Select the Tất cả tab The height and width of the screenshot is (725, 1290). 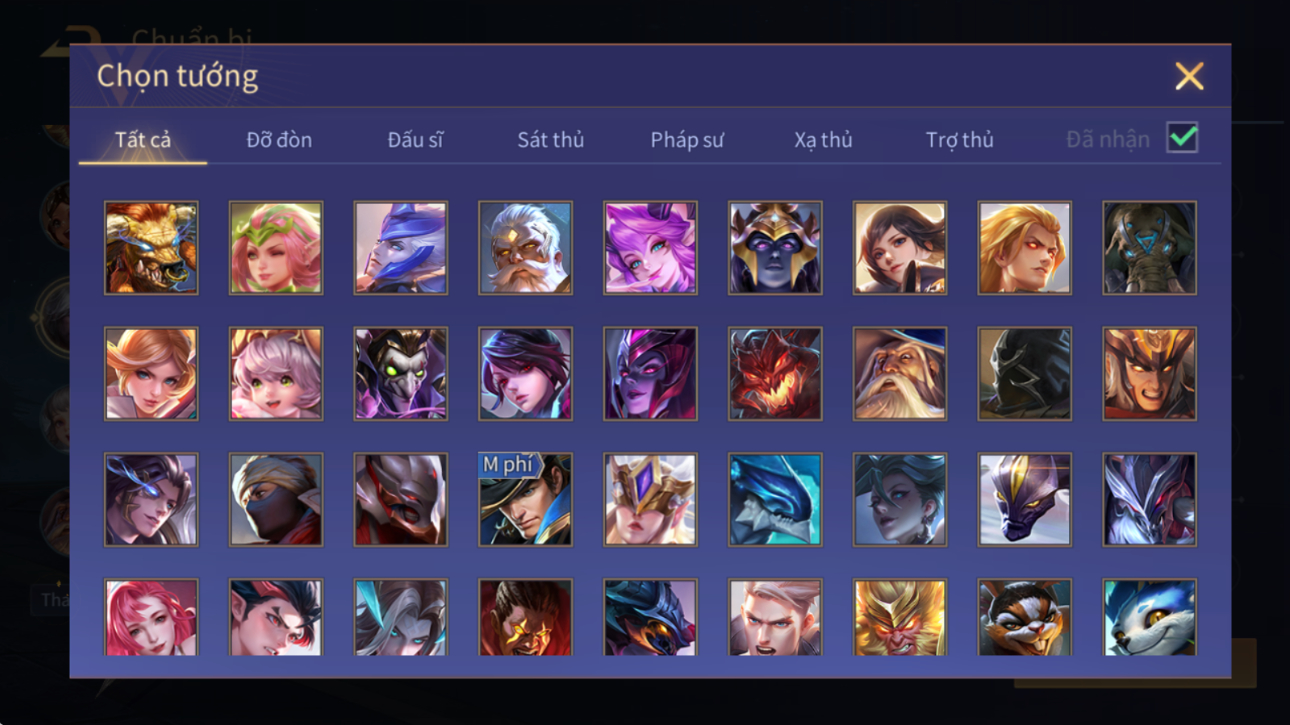point(143,140)
